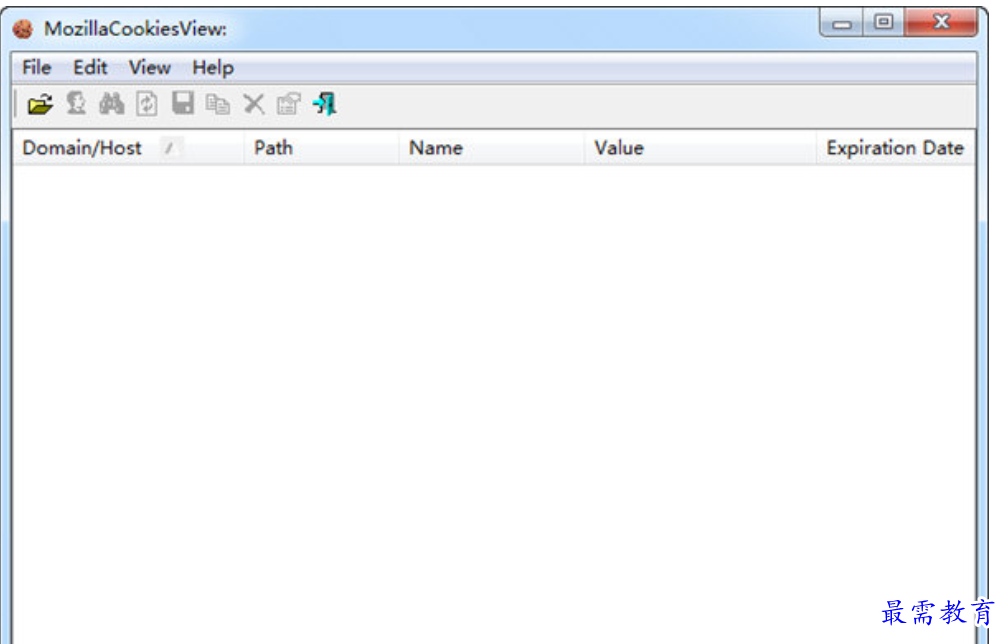Maximize the MozillaCookiesView window
Viewport: 1003px width, 644px height.
click(x=883, y=22)
